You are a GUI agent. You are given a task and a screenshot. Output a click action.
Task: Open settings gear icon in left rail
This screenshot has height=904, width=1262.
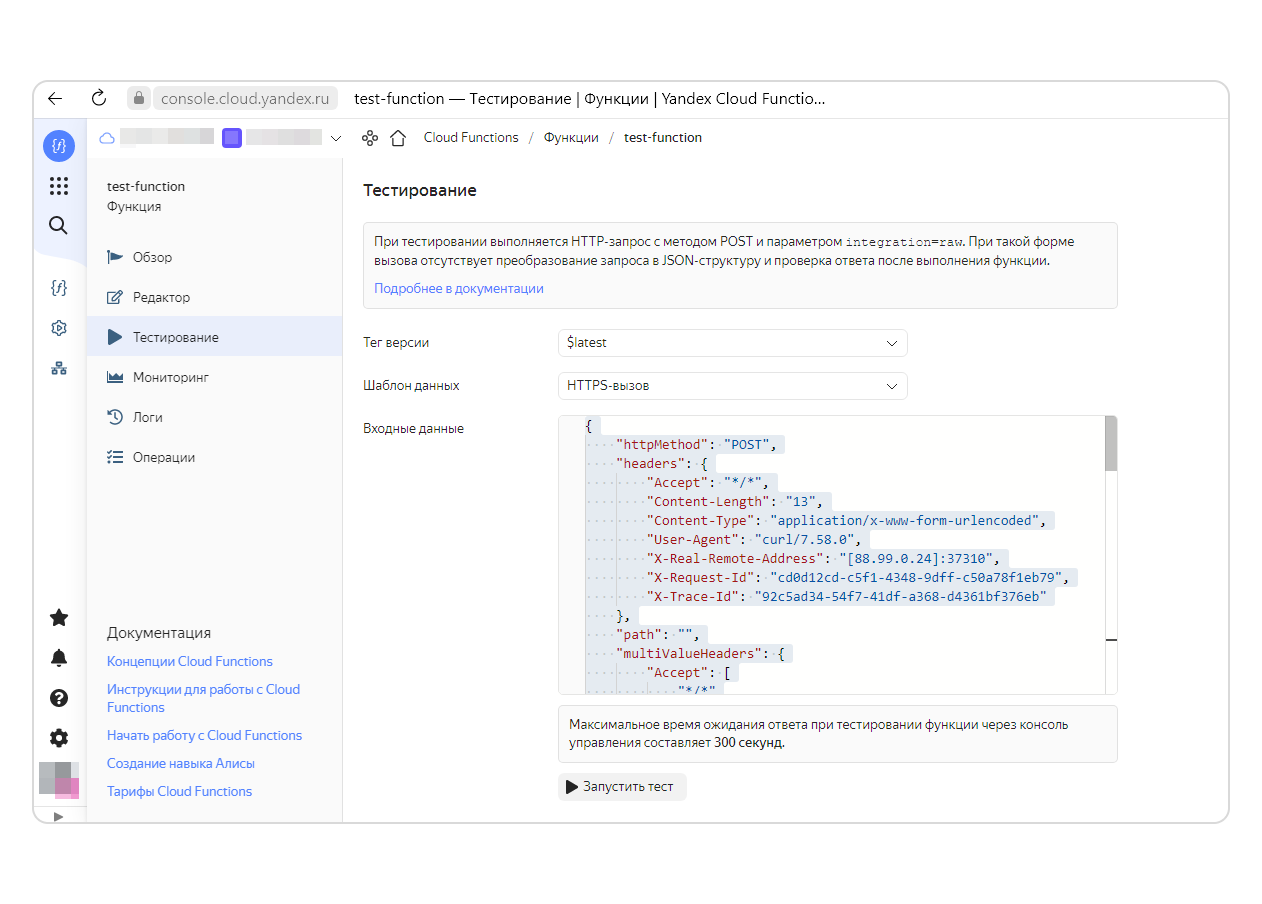[59, 738]
